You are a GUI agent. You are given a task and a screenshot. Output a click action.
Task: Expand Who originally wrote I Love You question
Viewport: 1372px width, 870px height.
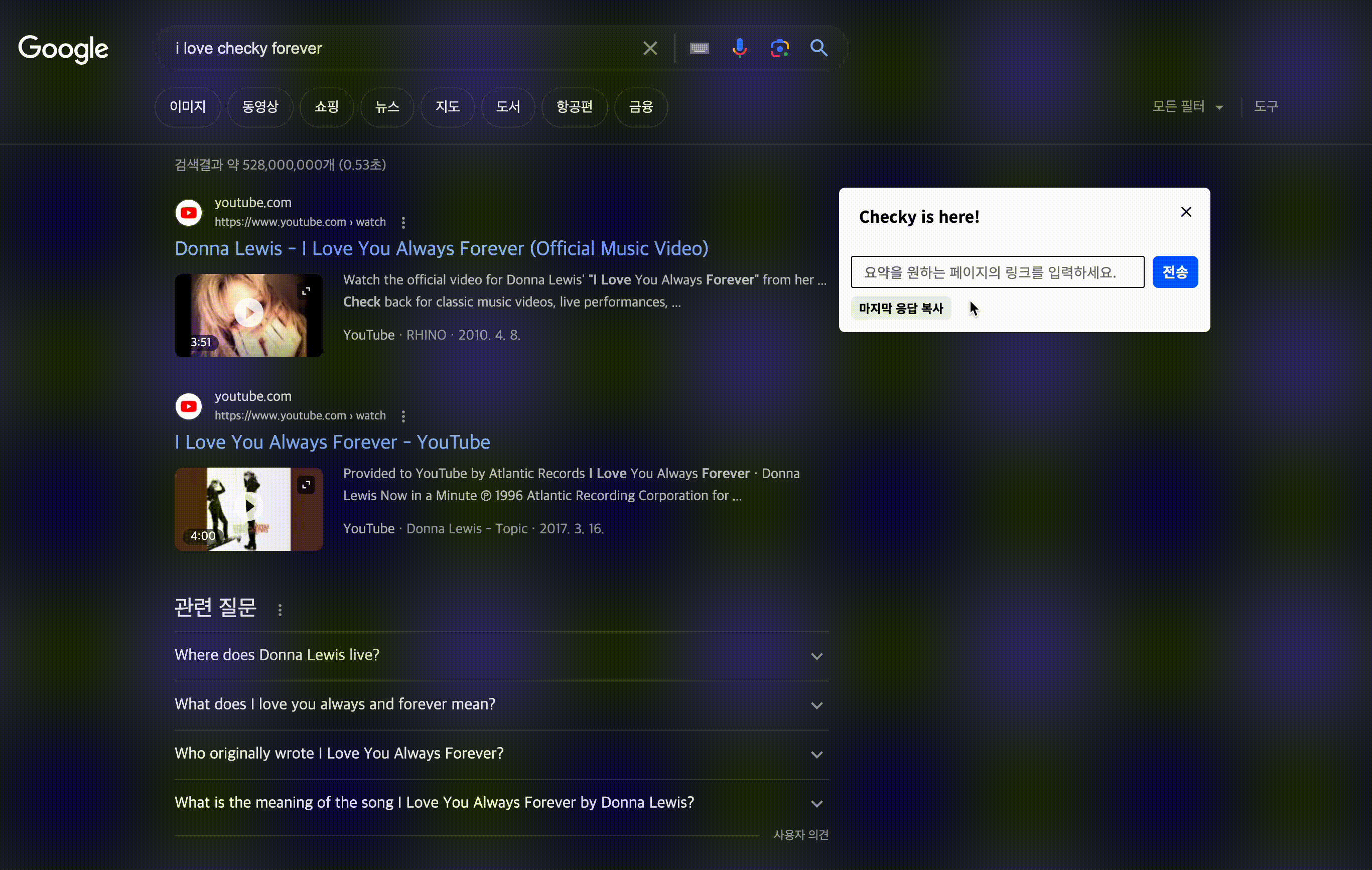pyautogui.click(x=501, y=754)
